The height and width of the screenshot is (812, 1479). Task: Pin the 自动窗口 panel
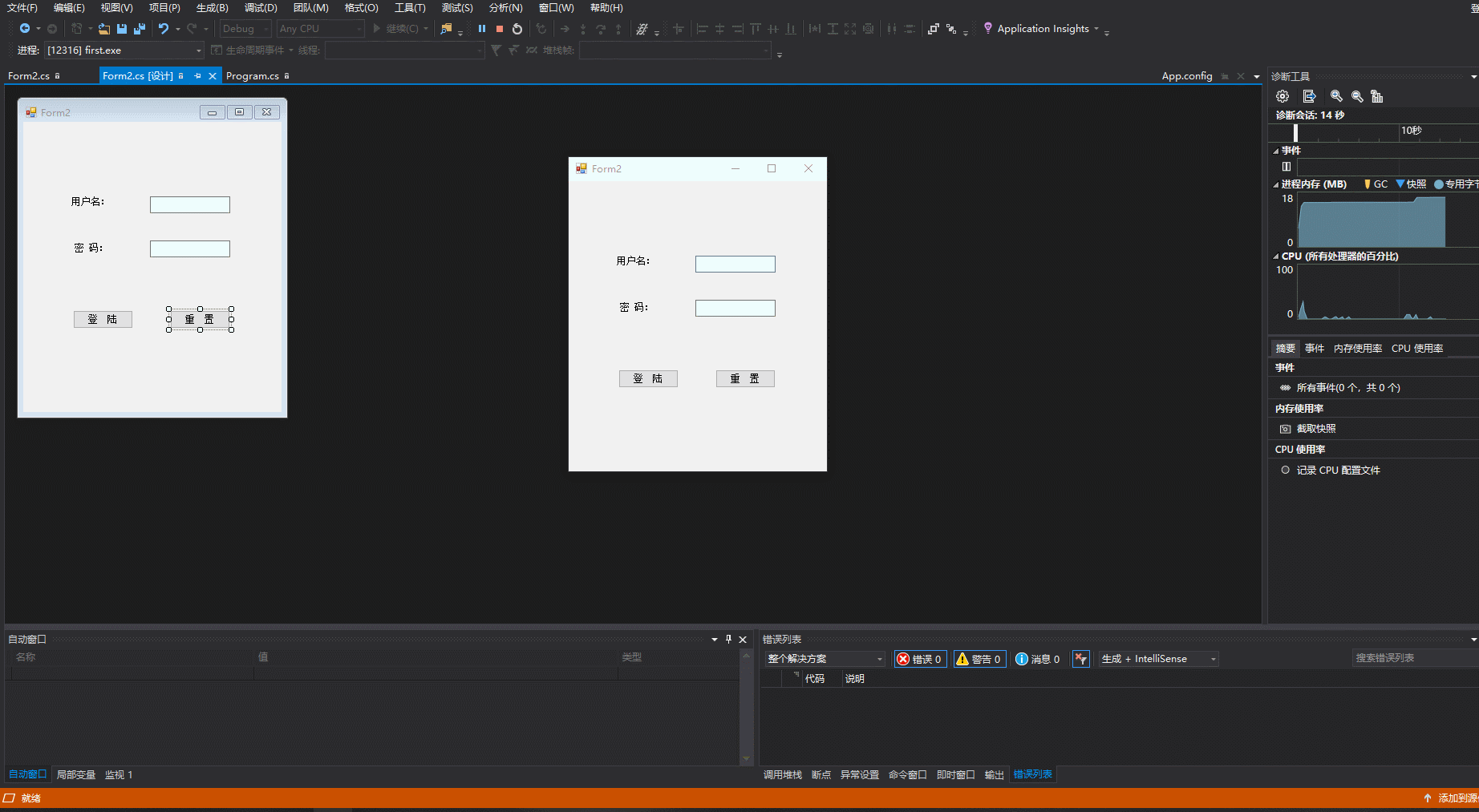(x=728, y=639)
